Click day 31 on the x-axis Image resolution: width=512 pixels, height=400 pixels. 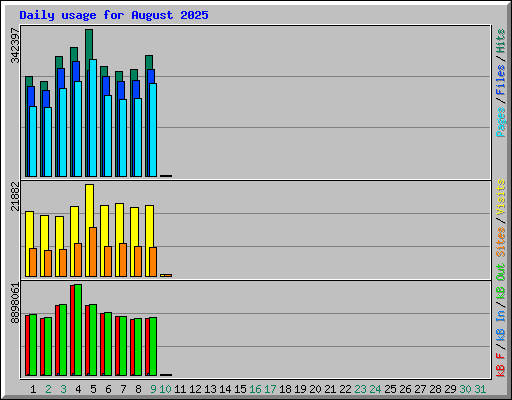tap(480, 389)
